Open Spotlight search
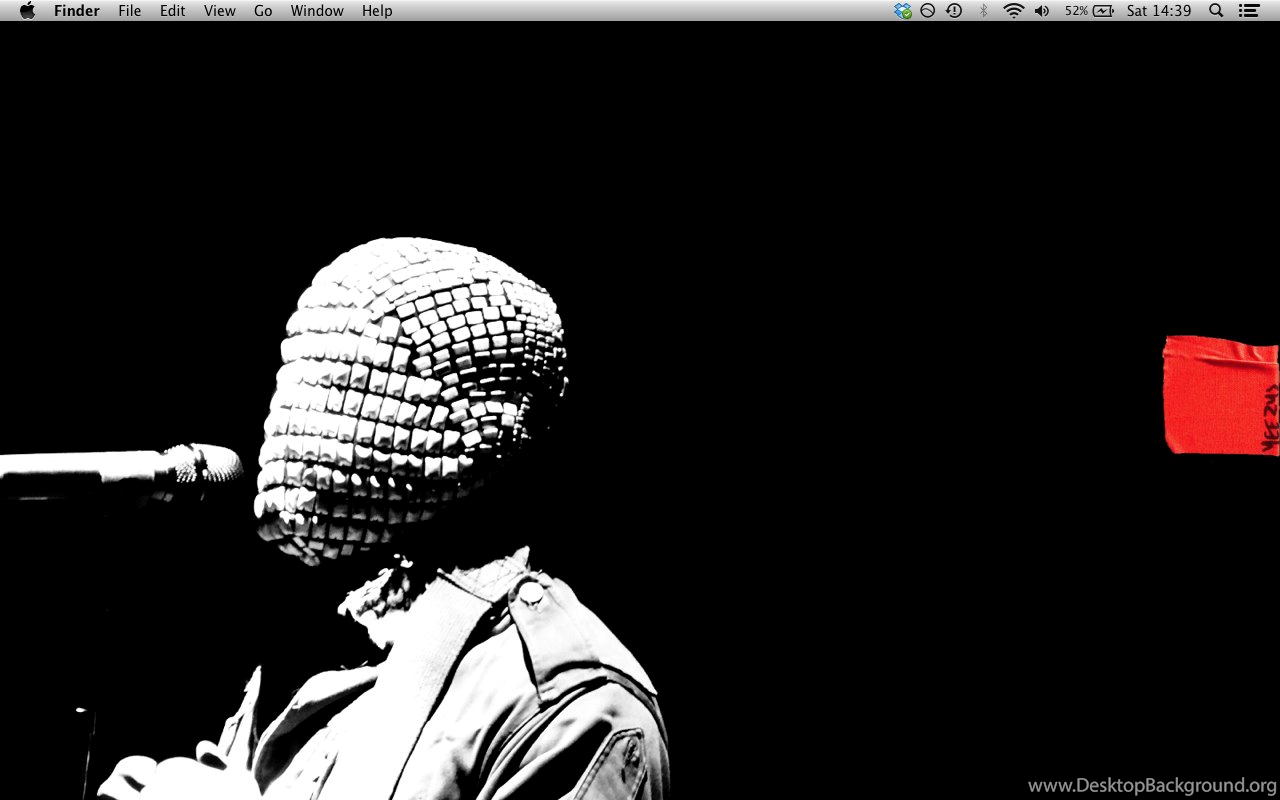Viewport: 1280px width, 800px height. point(1216,11)
